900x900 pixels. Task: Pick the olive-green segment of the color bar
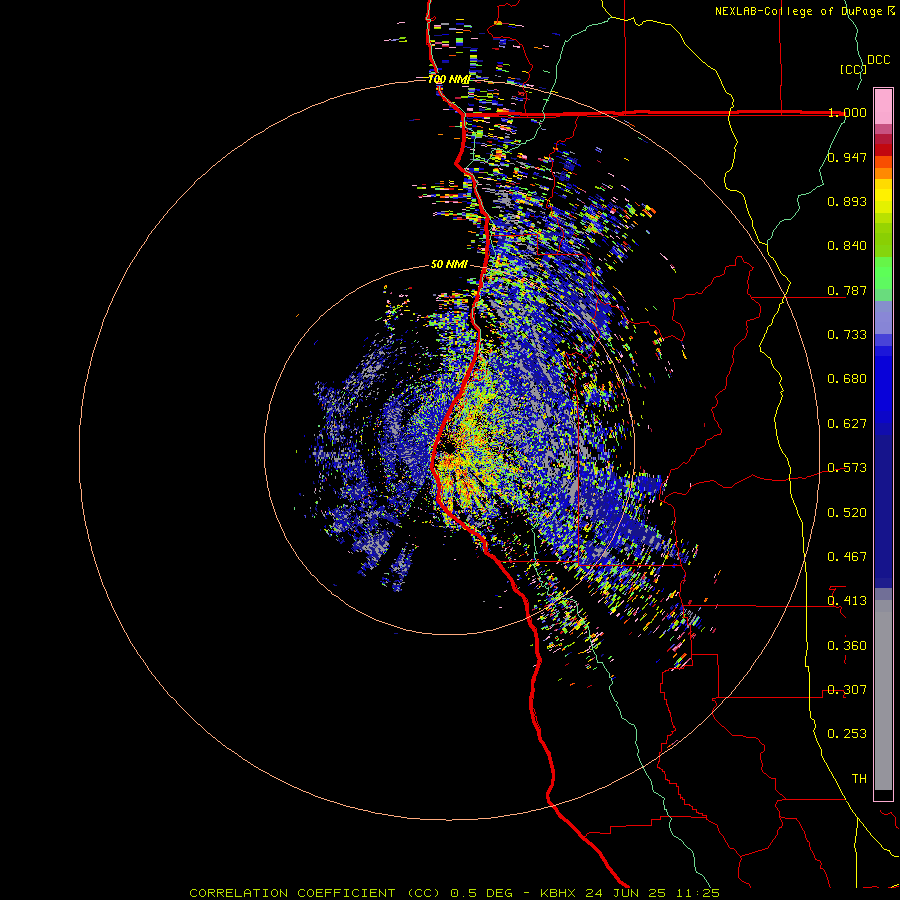tap(883, 239)
